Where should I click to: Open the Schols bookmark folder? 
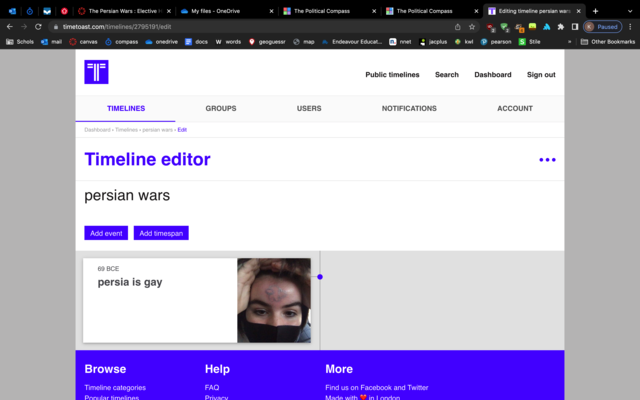pos(20,42)
